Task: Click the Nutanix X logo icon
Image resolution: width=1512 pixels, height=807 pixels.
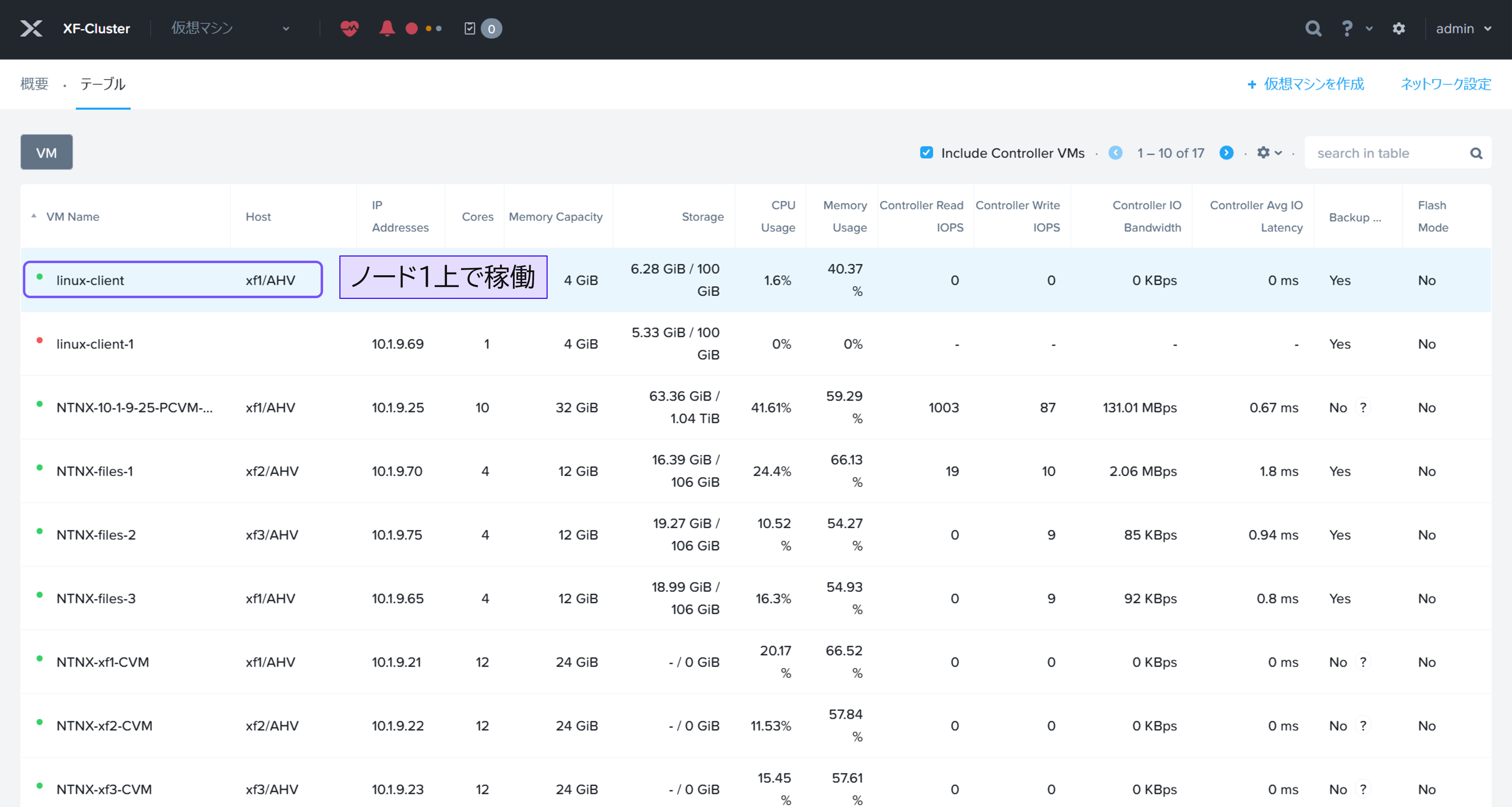Action: point(31,28)
